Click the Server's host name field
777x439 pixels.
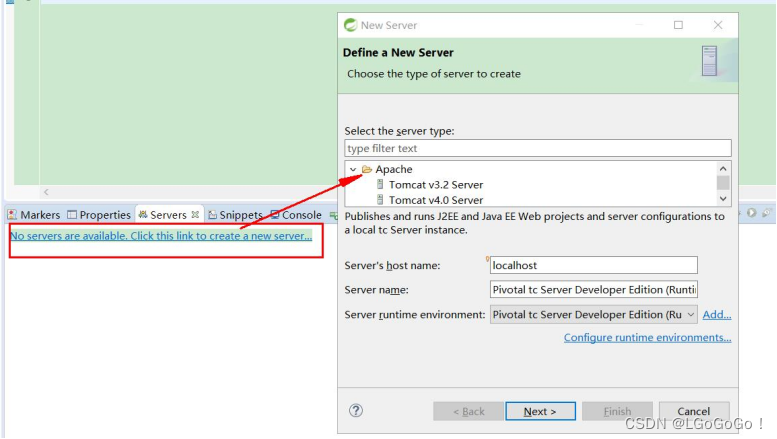click(594, 265)
